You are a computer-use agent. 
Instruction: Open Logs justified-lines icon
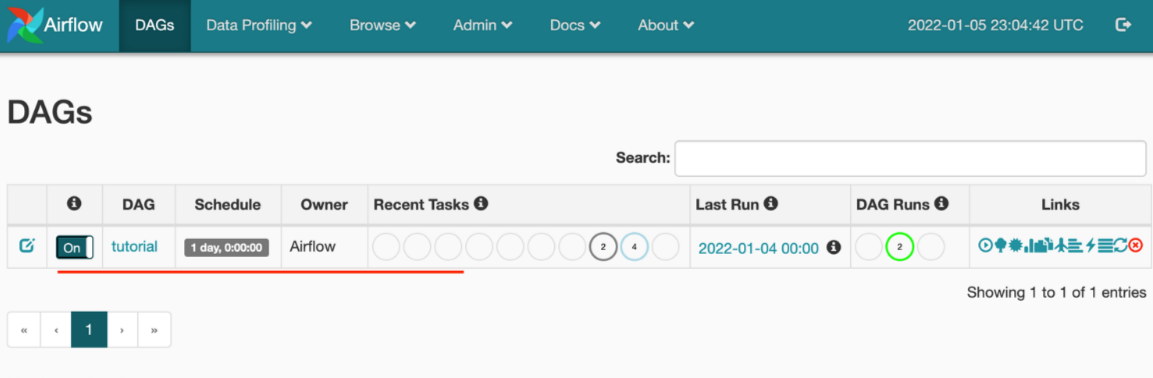point(1105,246)
